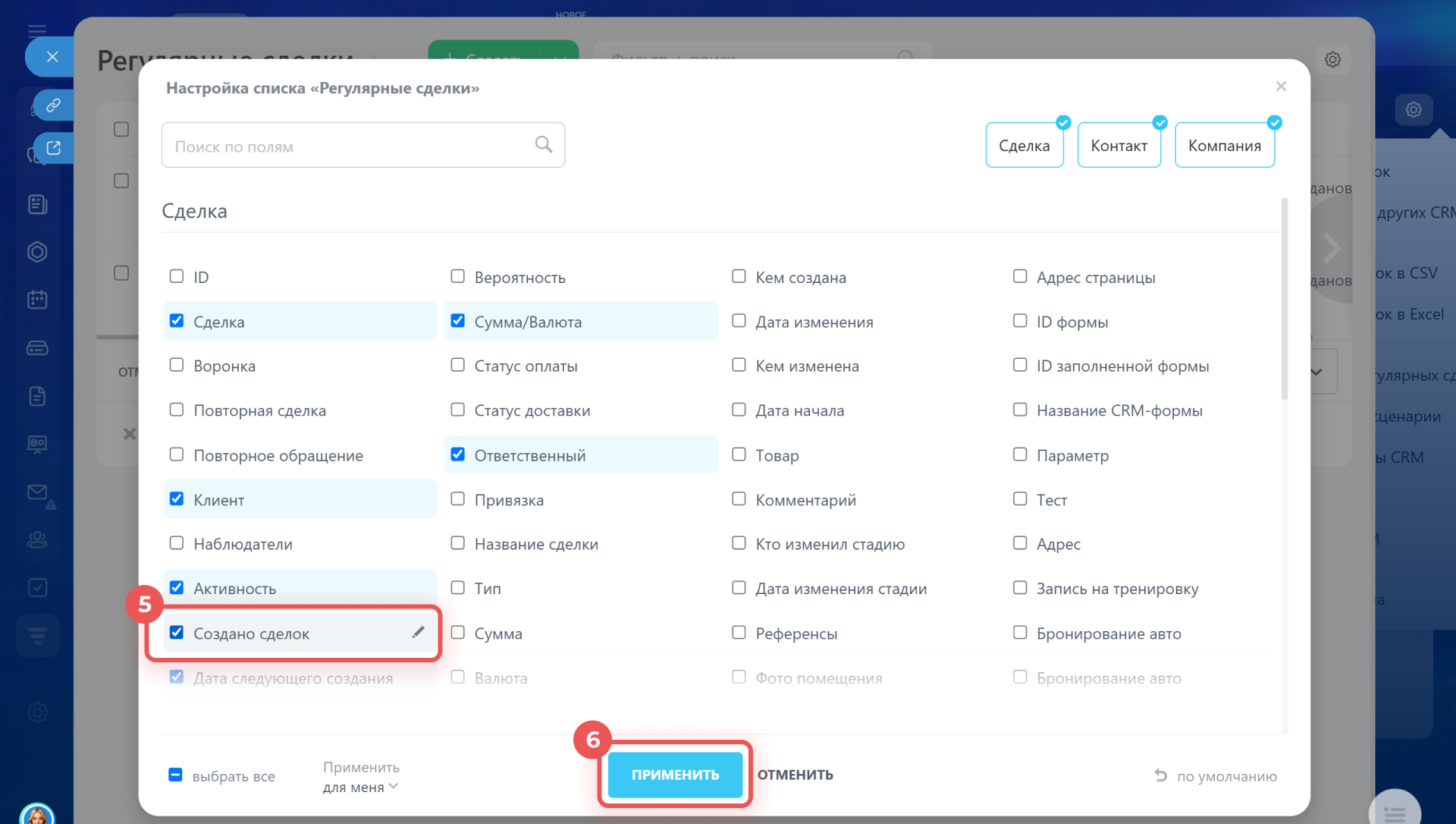Click the link icon in the left sidebar
Image resolution: width=1456 pixels, height=824 pixels.
click(53, 105)
